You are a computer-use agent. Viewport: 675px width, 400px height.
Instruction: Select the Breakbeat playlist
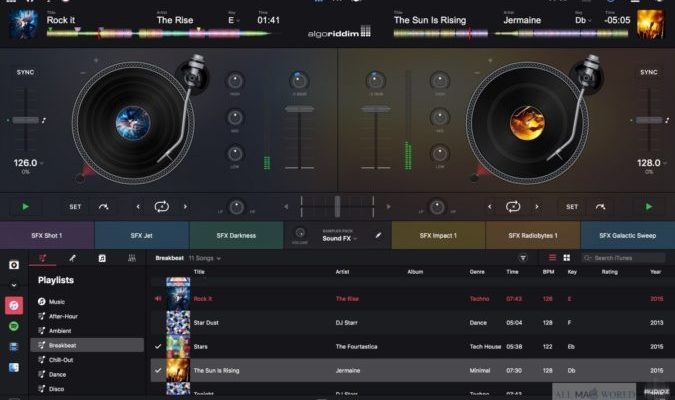63,345
